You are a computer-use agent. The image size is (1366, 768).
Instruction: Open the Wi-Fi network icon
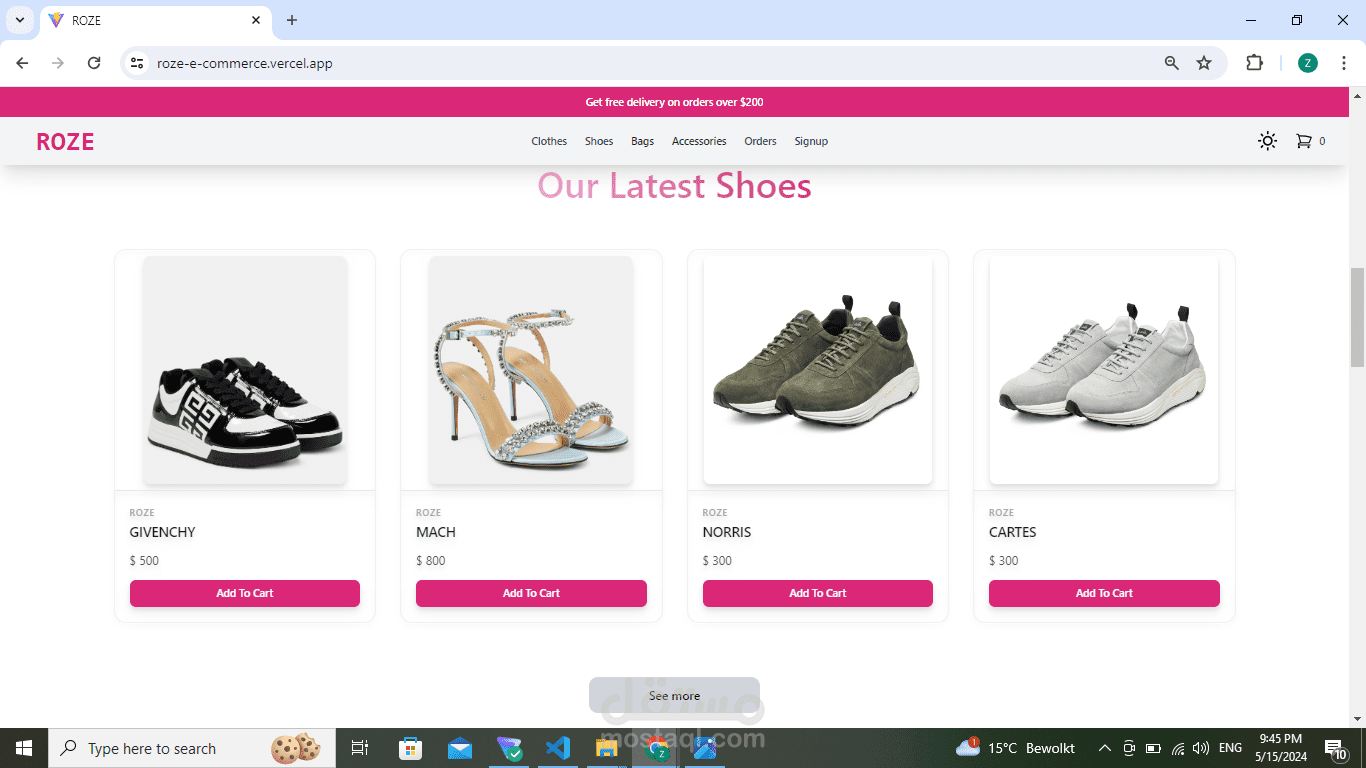coord(1178,748)
